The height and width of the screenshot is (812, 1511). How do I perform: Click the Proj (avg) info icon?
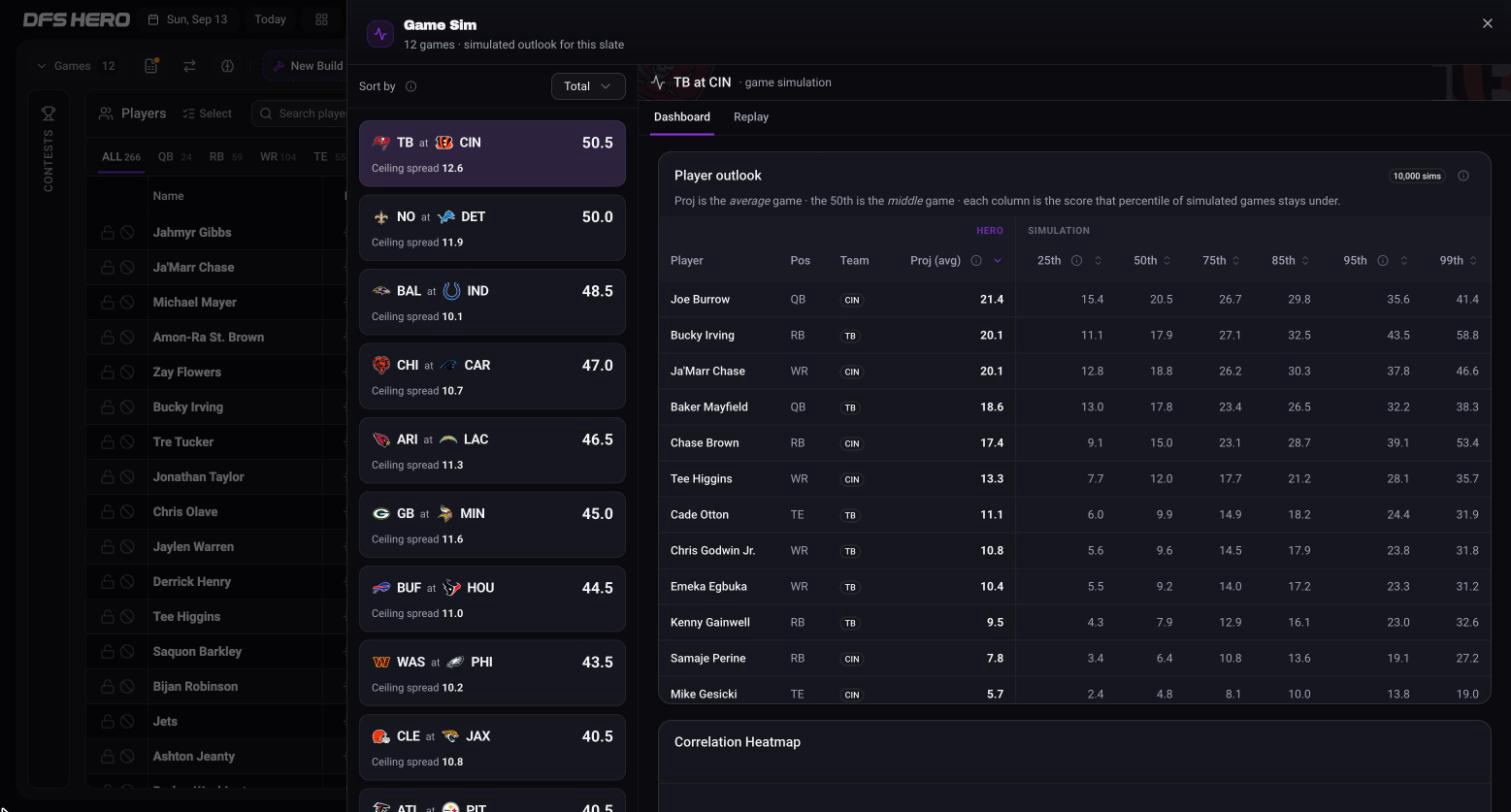pos(976,261)
